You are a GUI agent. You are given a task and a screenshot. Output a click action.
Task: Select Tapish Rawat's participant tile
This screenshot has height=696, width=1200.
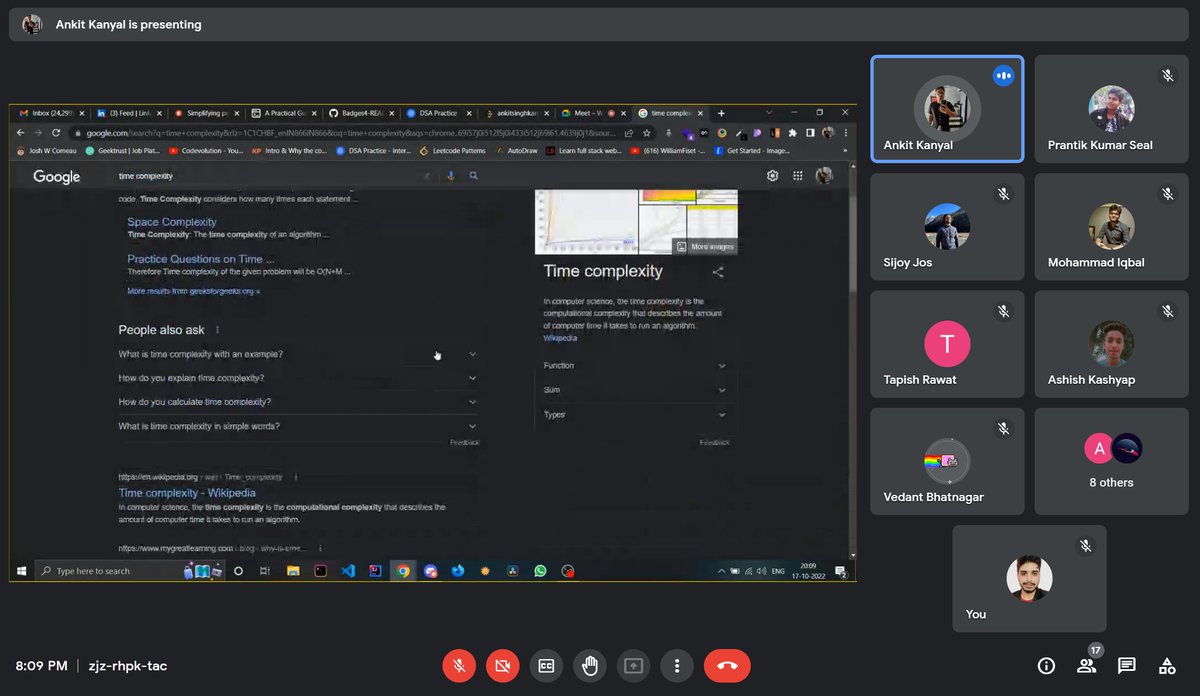pyautogui.click(x=947, y=344)
